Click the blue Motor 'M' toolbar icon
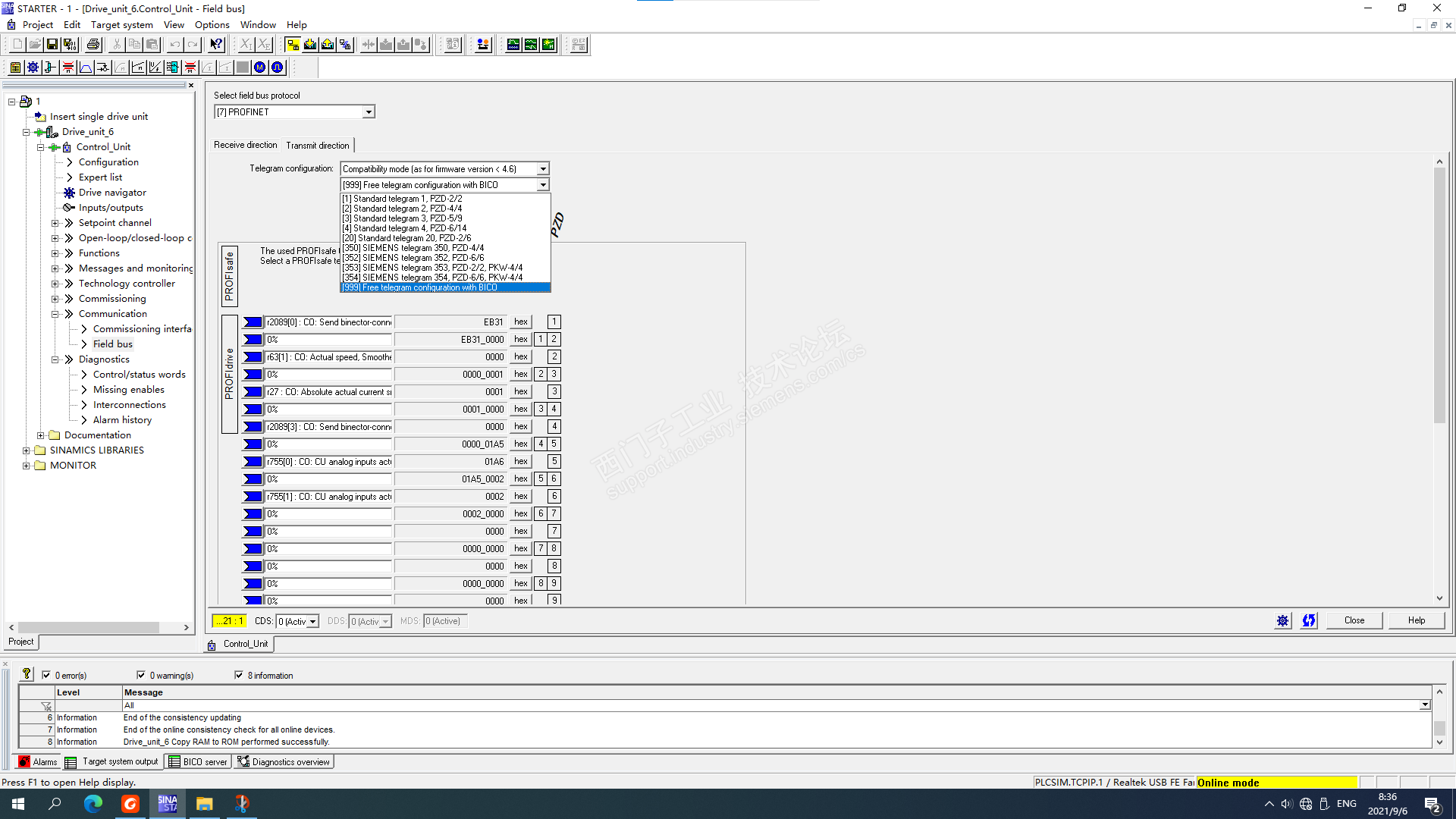This screenshot has height=819, width=1456. click(x=260, y=67)
